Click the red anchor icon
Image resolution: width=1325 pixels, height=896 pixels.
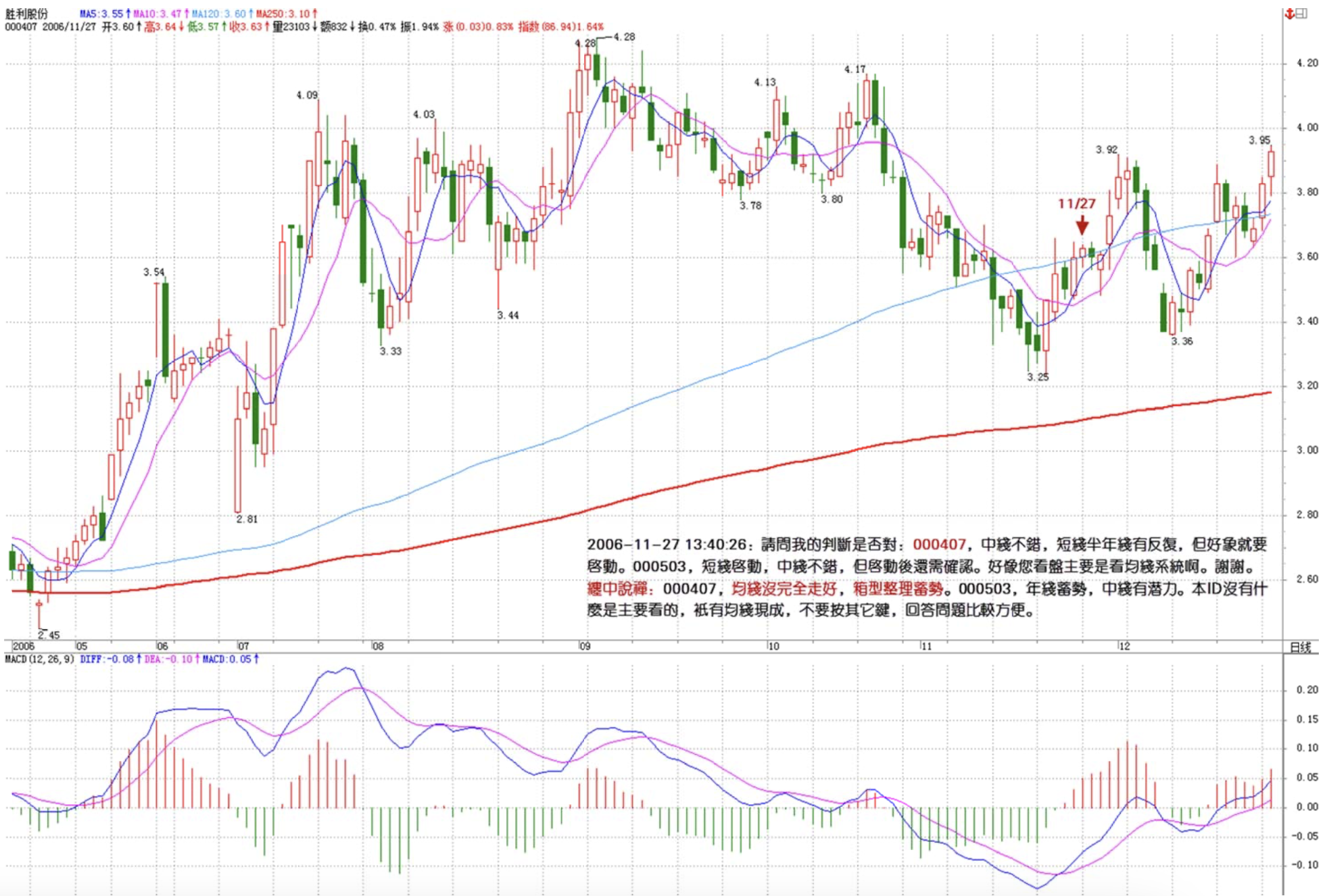tap(1290, 14)
